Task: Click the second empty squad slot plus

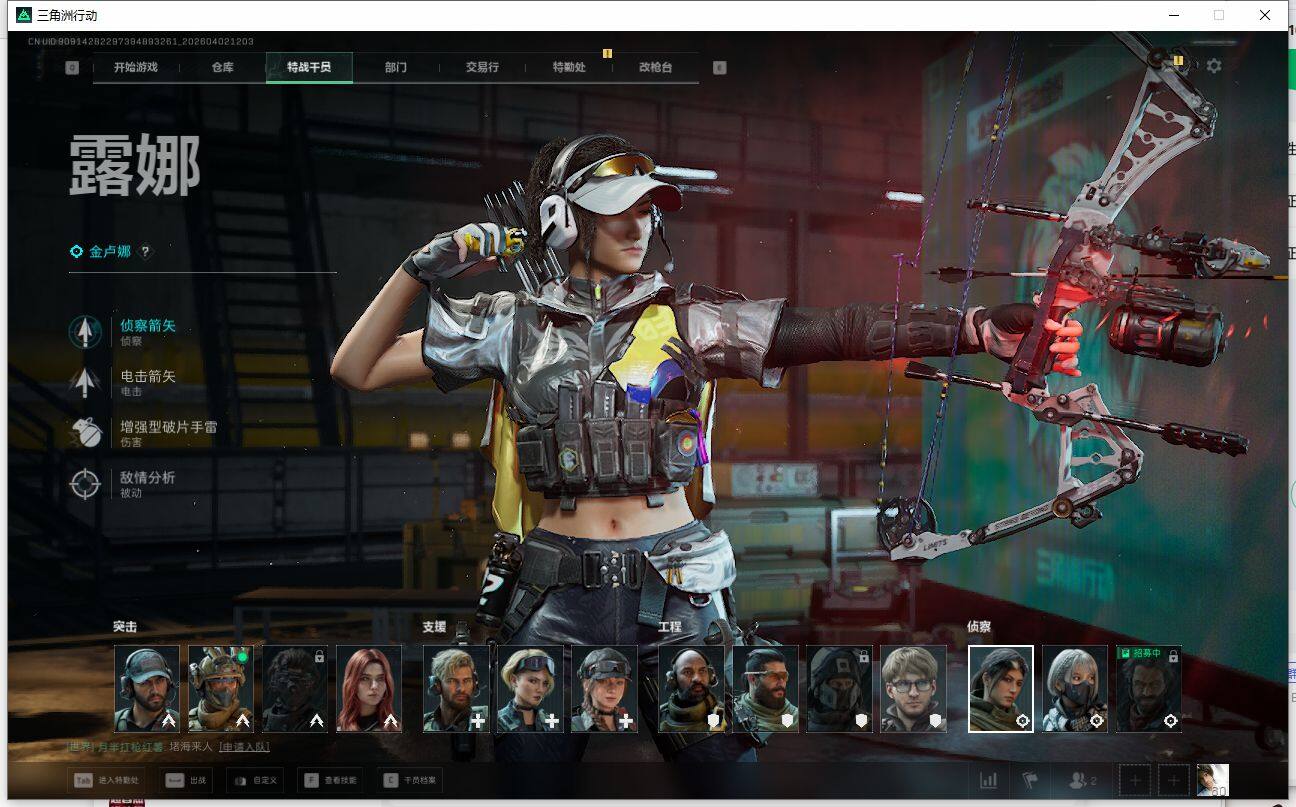Action: pyautogui.click(x=1173, y=780)
